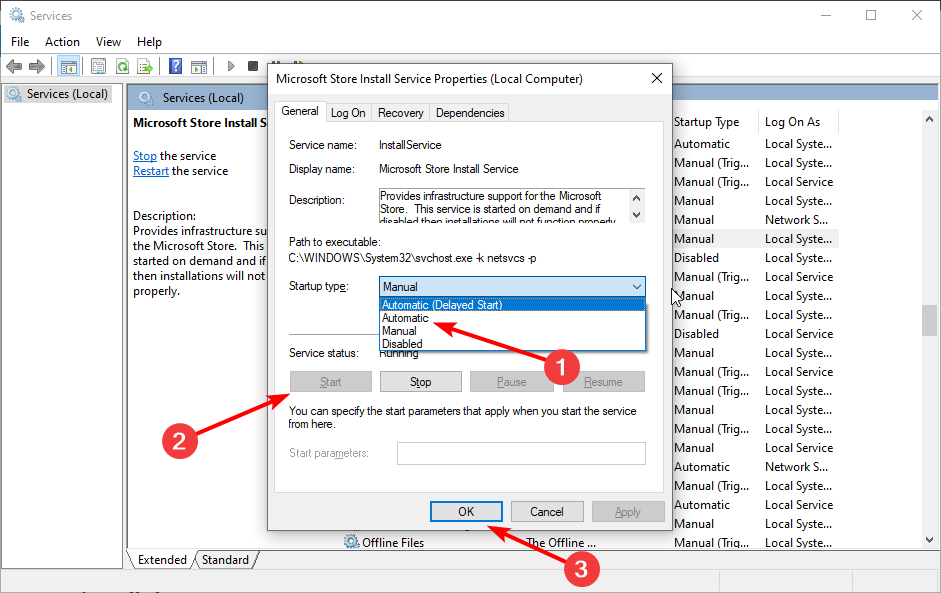Open the Help menu
941x593 pixels.
point(149,42)
